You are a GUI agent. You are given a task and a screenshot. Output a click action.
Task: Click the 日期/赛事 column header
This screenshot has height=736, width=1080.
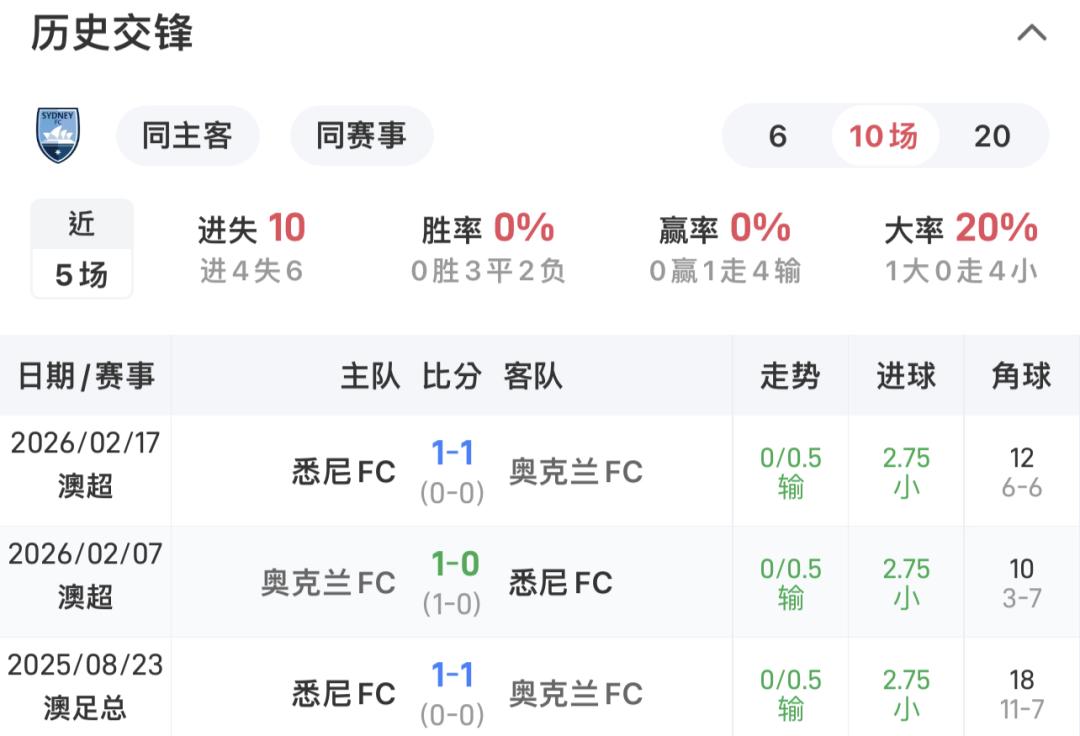[86, 376]
